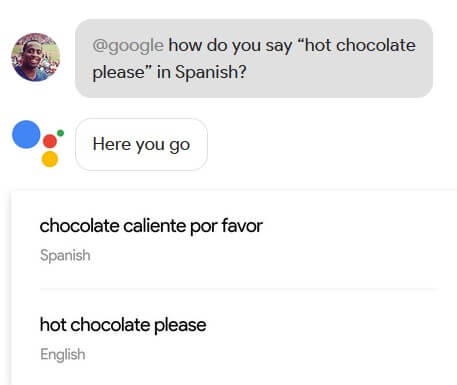Screen dimensions: 457x385
Task: Tap the 'Here you go' reply bubble
Action: 141,144
